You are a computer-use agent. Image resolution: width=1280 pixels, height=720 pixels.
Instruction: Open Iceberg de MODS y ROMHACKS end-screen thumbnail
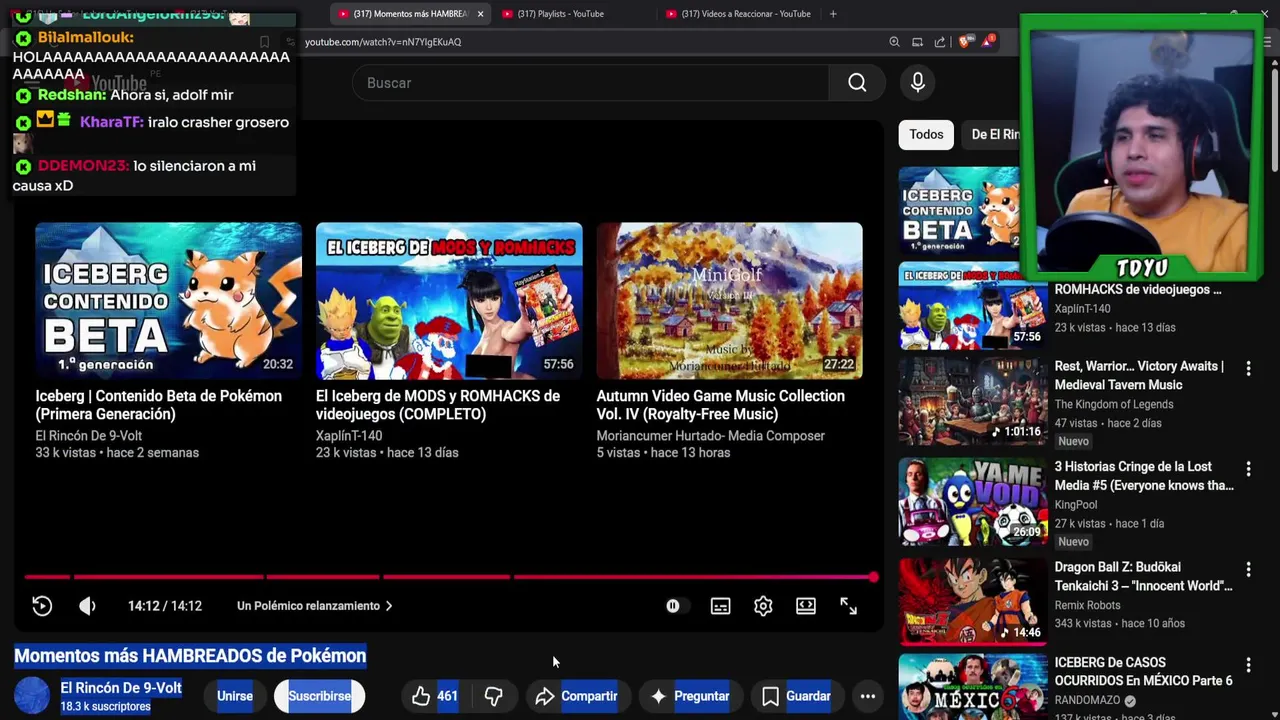449,300
